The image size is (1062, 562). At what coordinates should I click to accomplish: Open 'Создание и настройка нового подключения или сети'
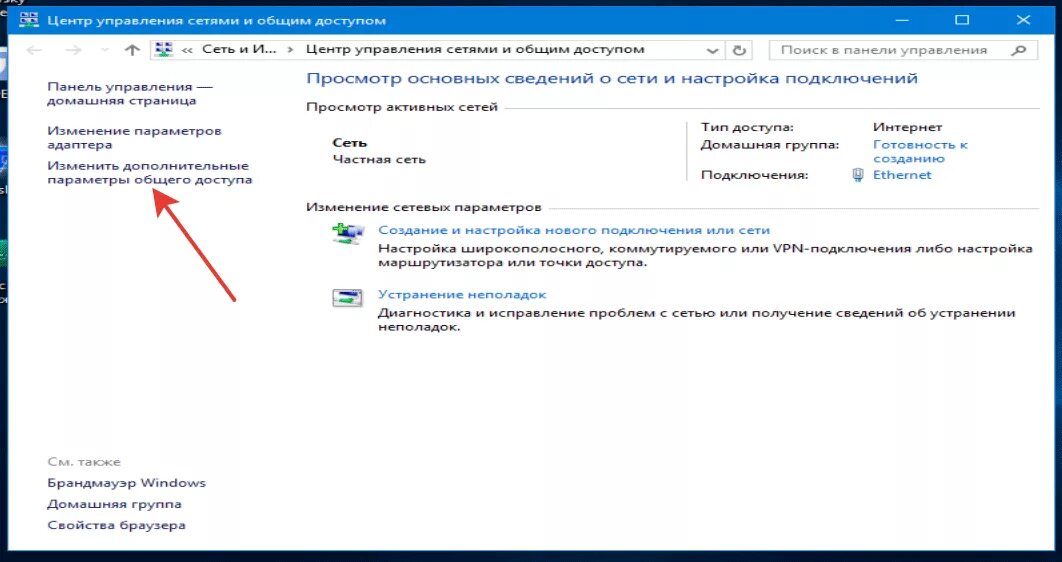(x=574, y=230)
